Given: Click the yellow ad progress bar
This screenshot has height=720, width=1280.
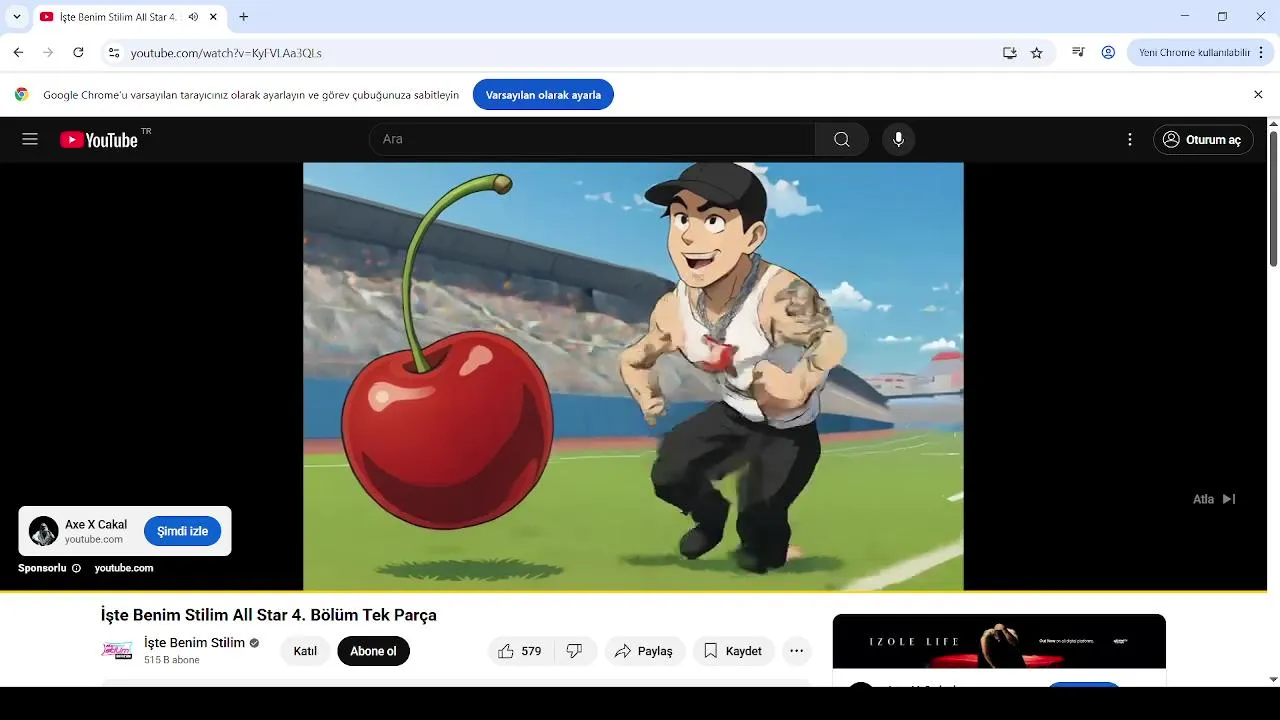Looking at the screenshot, I should point(633,591).
